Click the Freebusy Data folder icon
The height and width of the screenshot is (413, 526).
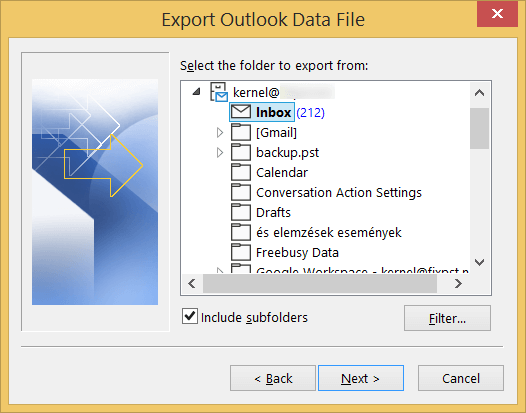click(241, 252)
